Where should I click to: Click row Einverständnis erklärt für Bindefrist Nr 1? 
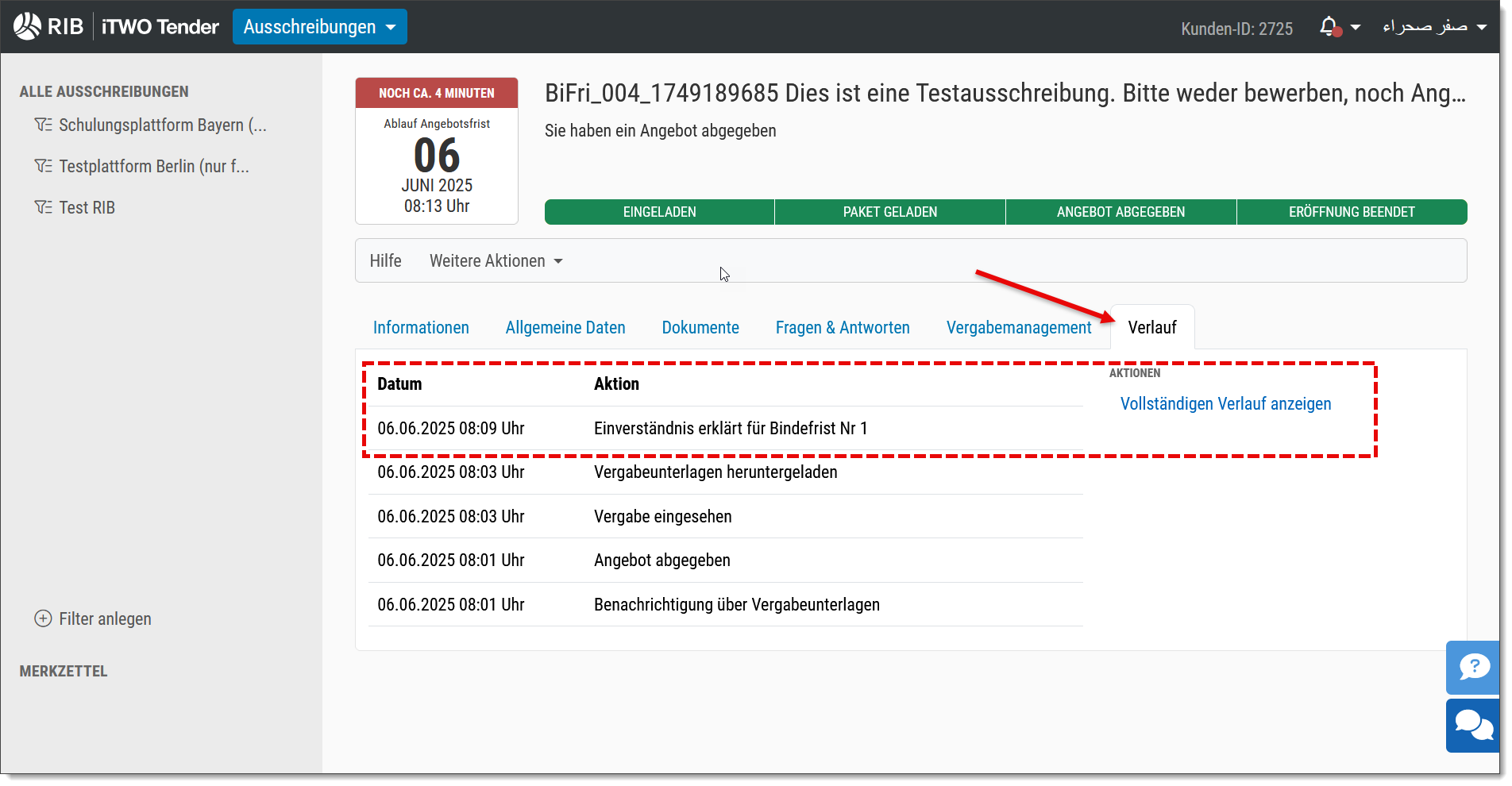pyautogui.click(x=725, y=429)
